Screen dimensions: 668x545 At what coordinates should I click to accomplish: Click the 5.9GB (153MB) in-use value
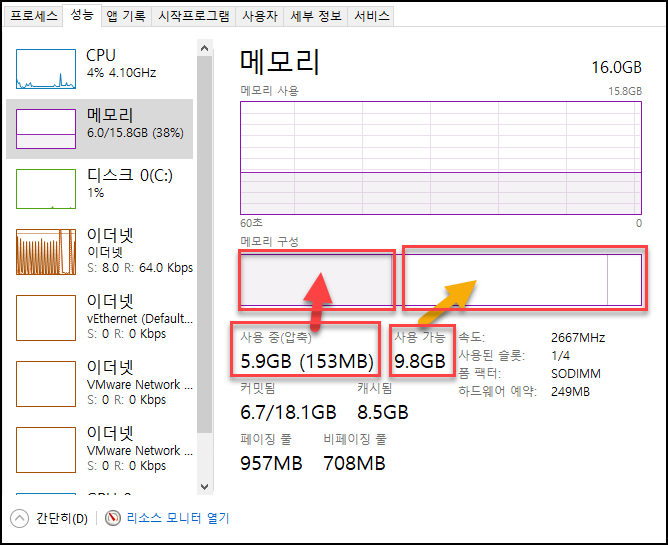pyautogui.click(x=307, y=361)
